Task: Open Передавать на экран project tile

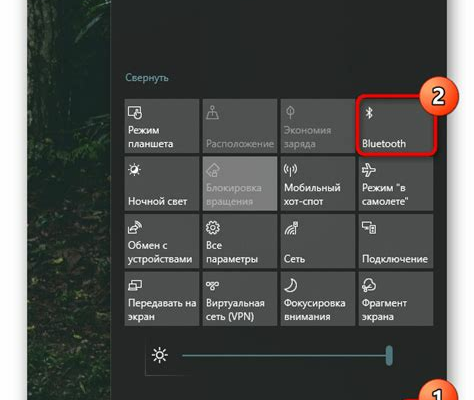Action: click(162, 299)
